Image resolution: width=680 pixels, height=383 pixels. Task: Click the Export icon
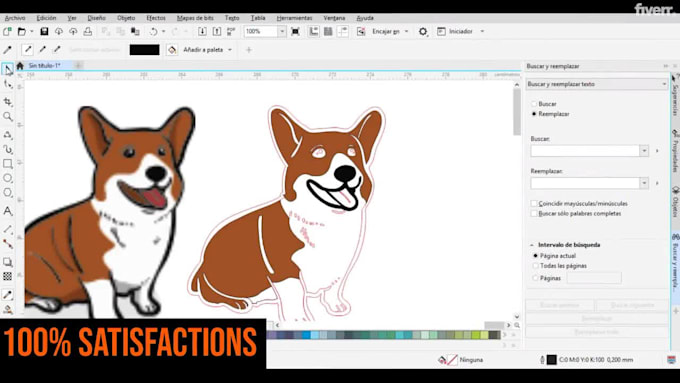[217, 31]
